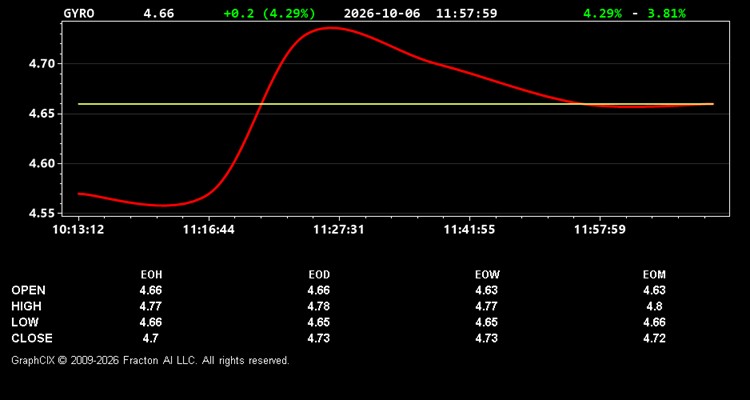Click the 11:27:31 x-axis time label
The width and height of the screenshot is (750, 400).
click(x=339, y=230)
